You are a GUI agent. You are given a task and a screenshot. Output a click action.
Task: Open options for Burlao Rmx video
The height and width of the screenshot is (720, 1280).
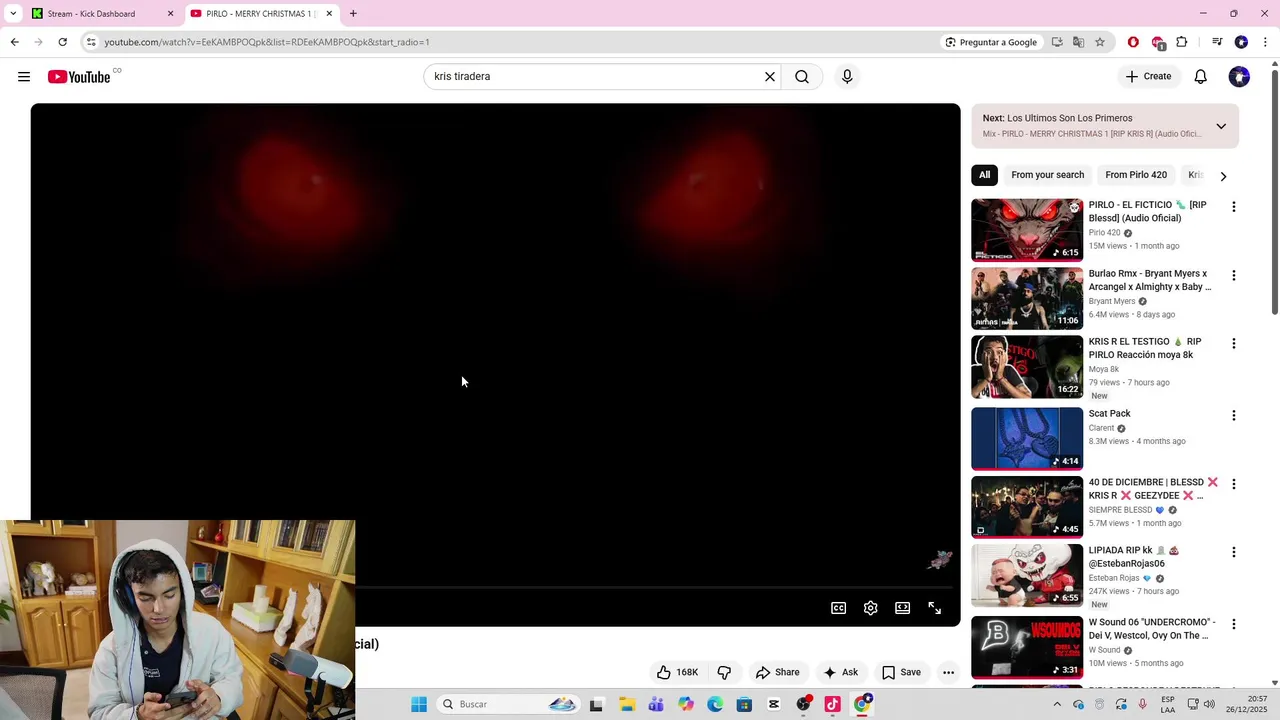point(1234,275)
